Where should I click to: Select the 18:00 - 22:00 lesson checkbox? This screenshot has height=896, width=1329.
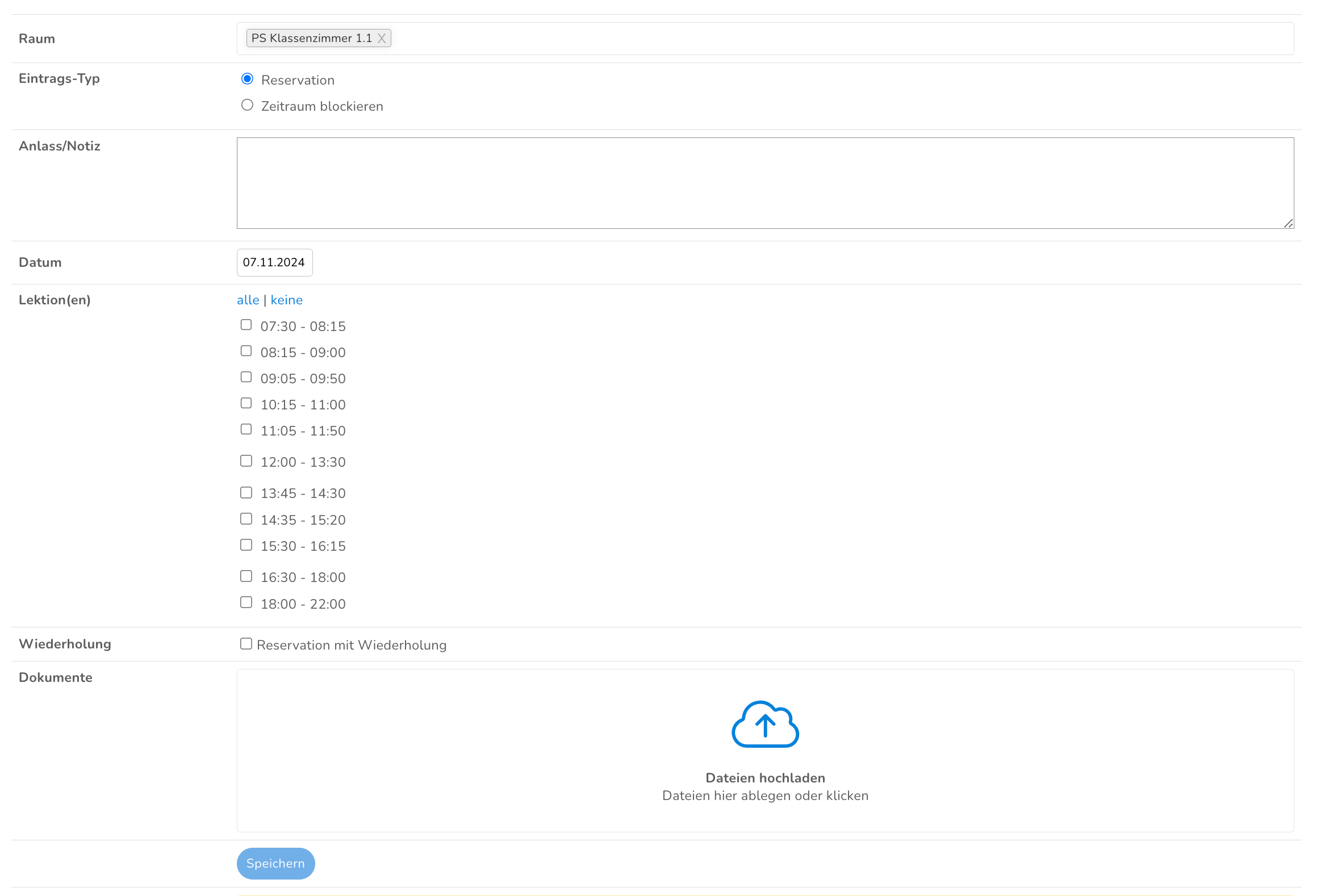coord(246,602)
